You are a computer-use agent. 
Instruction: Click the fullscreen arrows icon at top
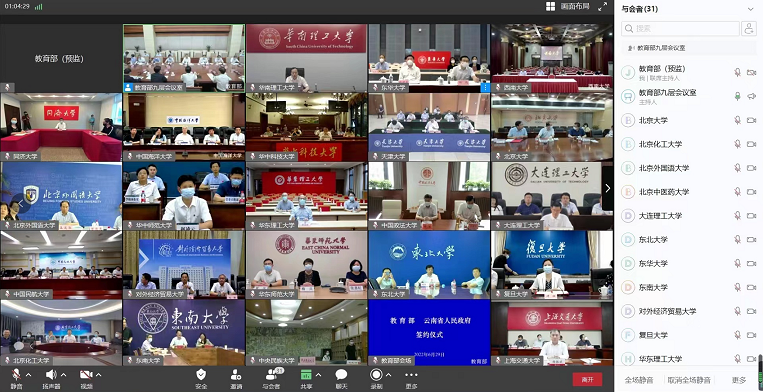click(602, 6)
